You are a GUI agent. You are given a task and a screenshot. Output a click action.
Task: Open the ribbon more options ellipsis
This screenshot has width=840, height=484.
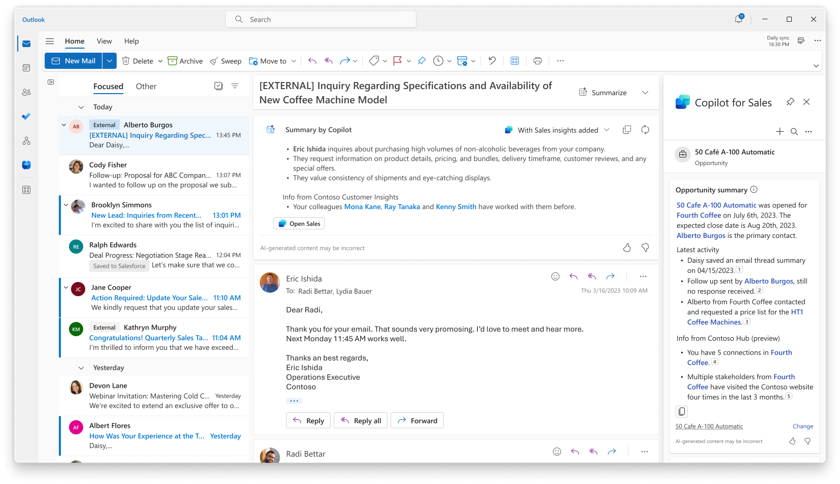coord(560,61)
